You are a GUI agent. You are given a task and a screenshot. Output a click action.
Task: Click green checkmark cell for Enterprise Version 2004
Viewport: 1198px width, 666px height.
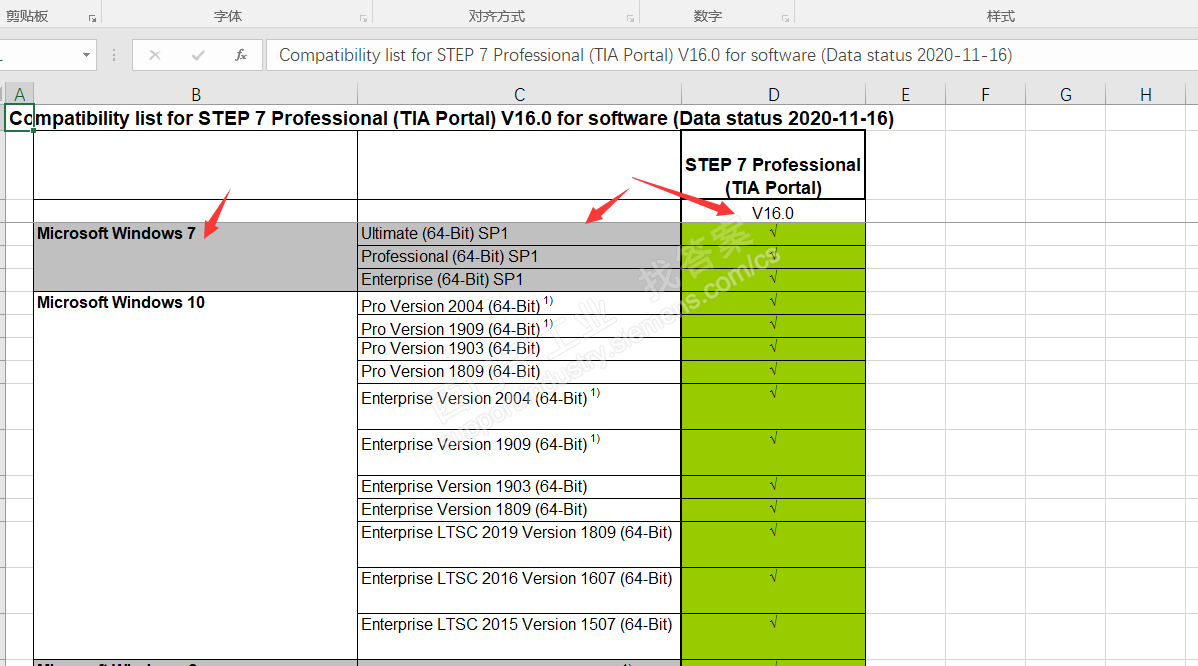tap(773, 406)
